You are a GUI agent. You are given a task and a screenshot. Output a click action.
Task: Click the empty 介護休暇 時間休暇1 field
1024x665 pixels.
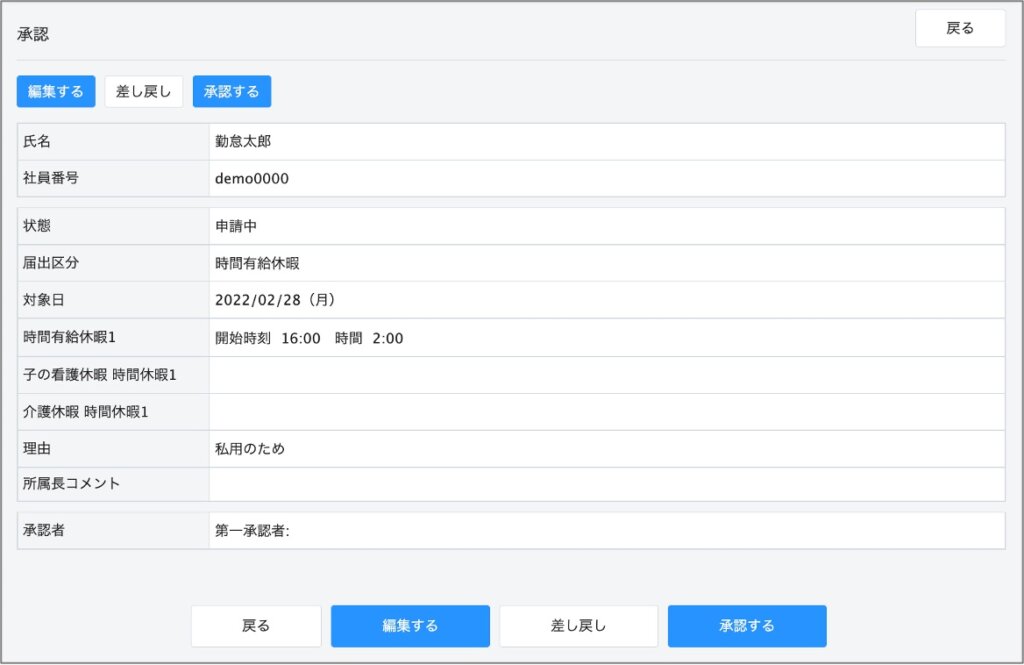tap(606, 412)
